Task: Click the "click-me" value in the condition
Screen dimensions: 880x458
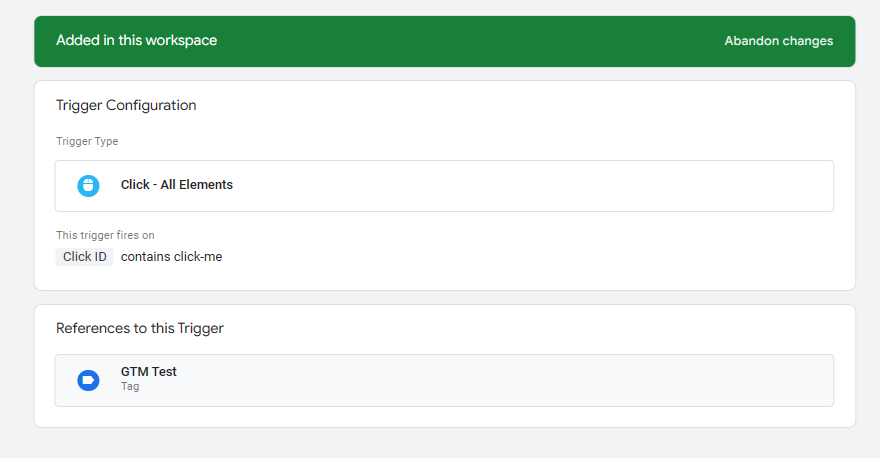Action: [x=198, y=257]
